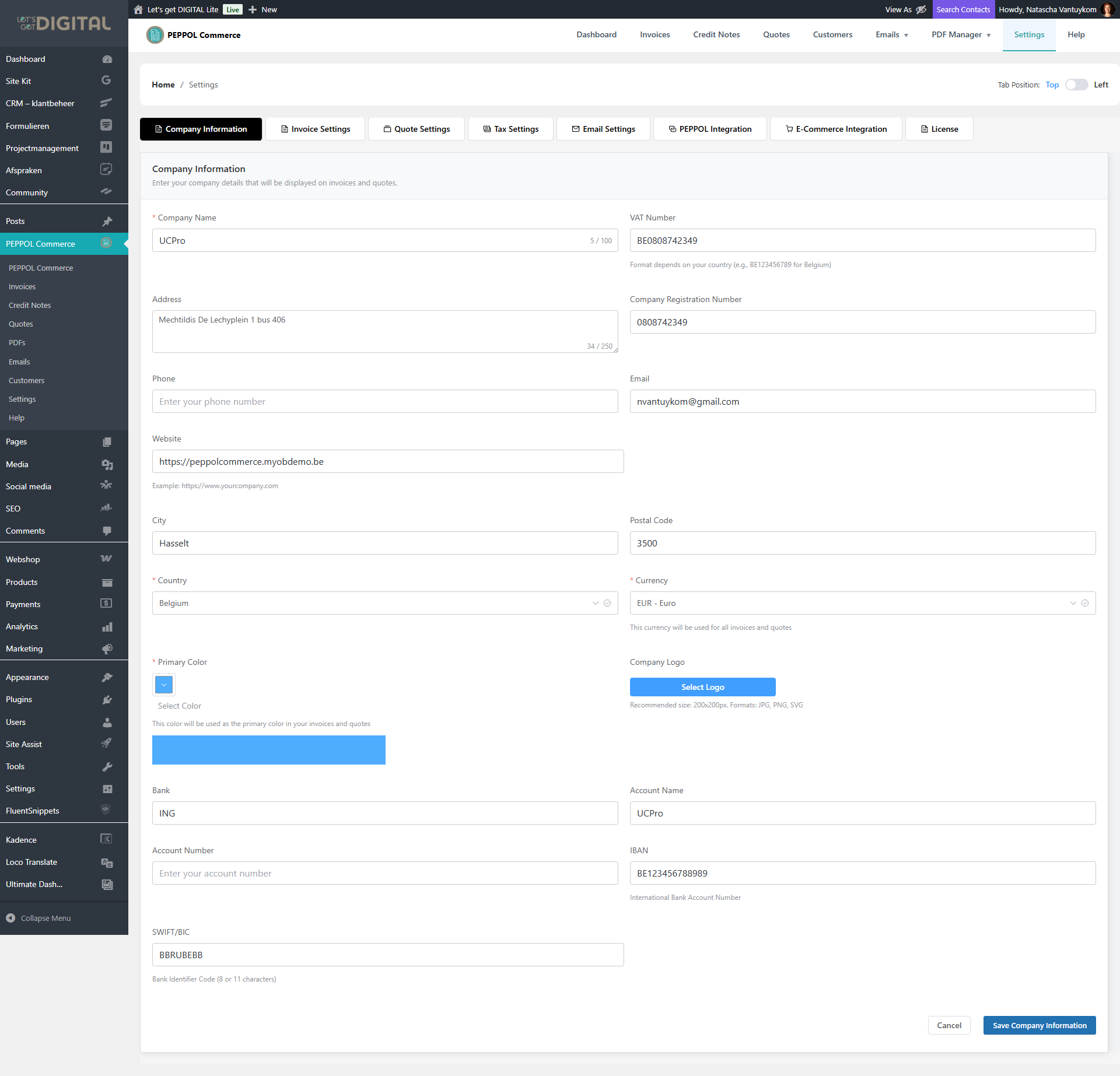Click the PEPPOL Commerce logo icon
The image size is (1120, 1076).
pyautogui.click(x=155, y=35)
